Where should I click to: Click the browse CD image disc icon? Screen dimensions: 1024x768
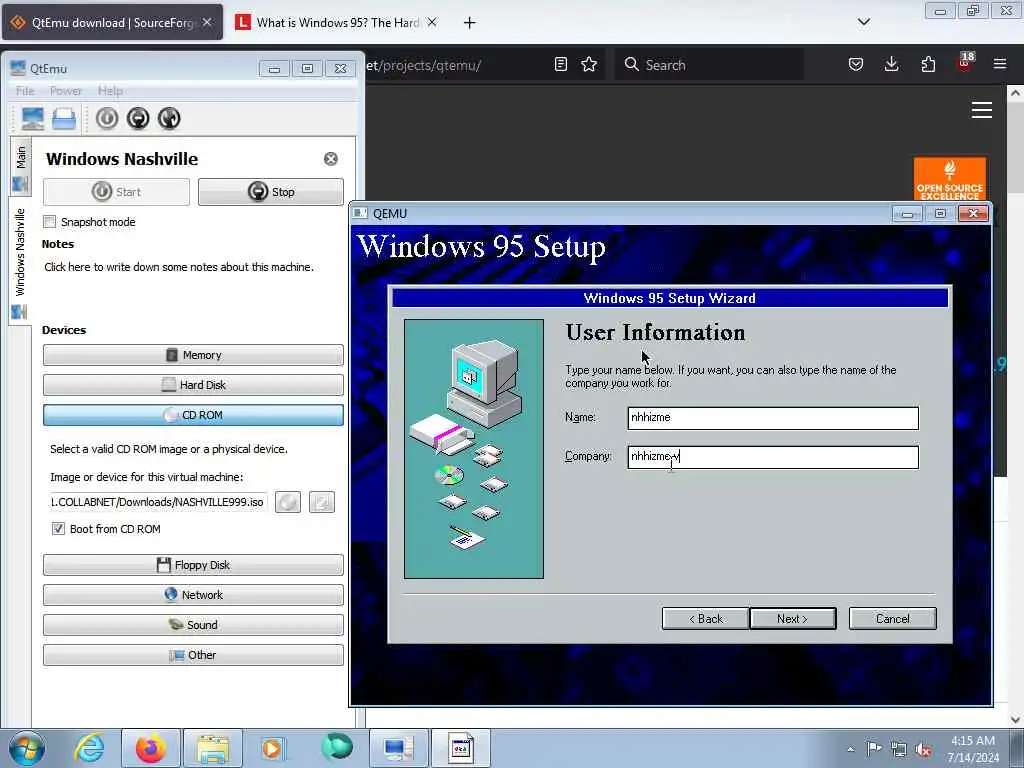[x=288, y=502]
